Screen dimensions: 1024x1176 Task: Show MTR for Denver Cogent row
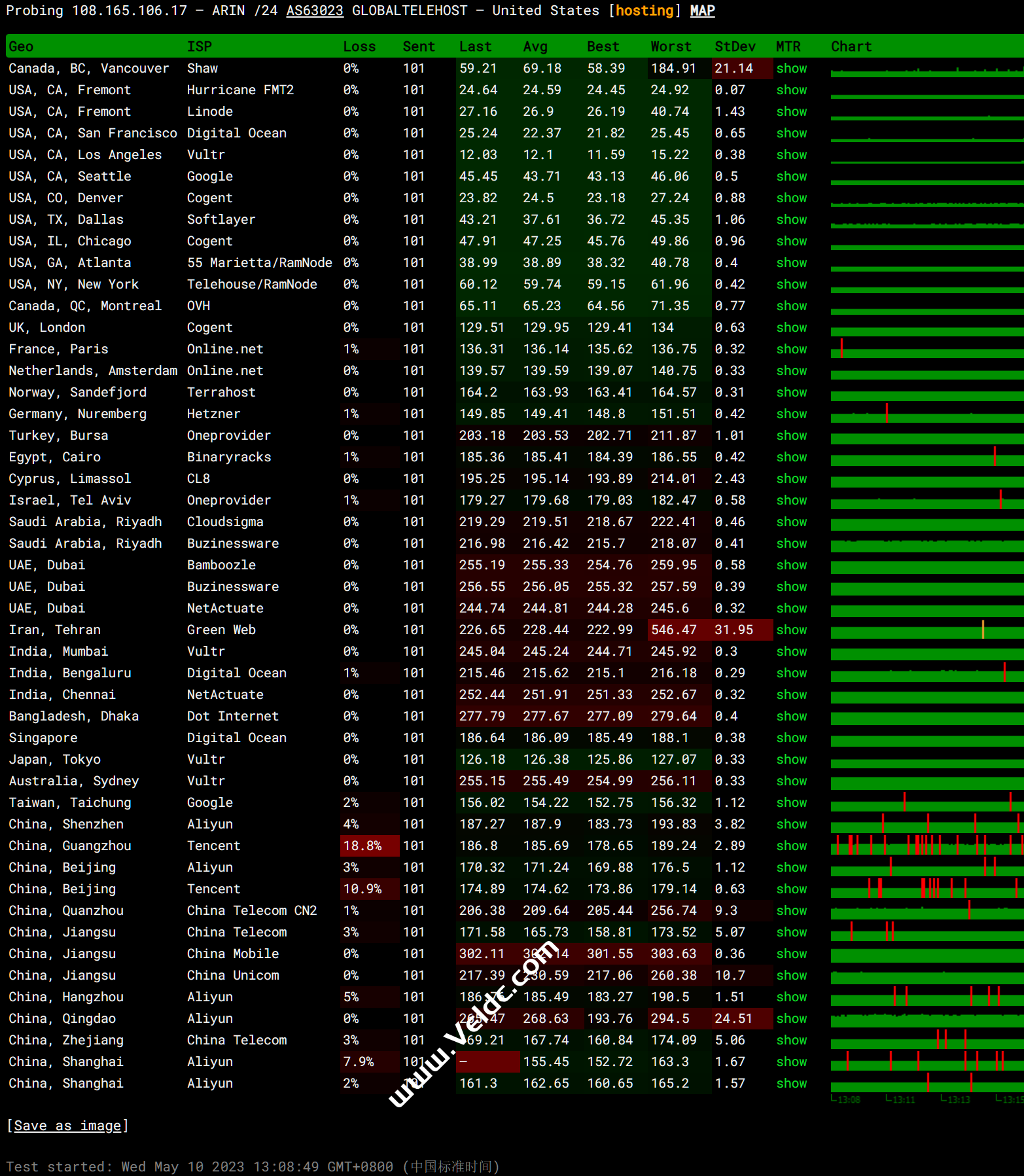[791, 198]
